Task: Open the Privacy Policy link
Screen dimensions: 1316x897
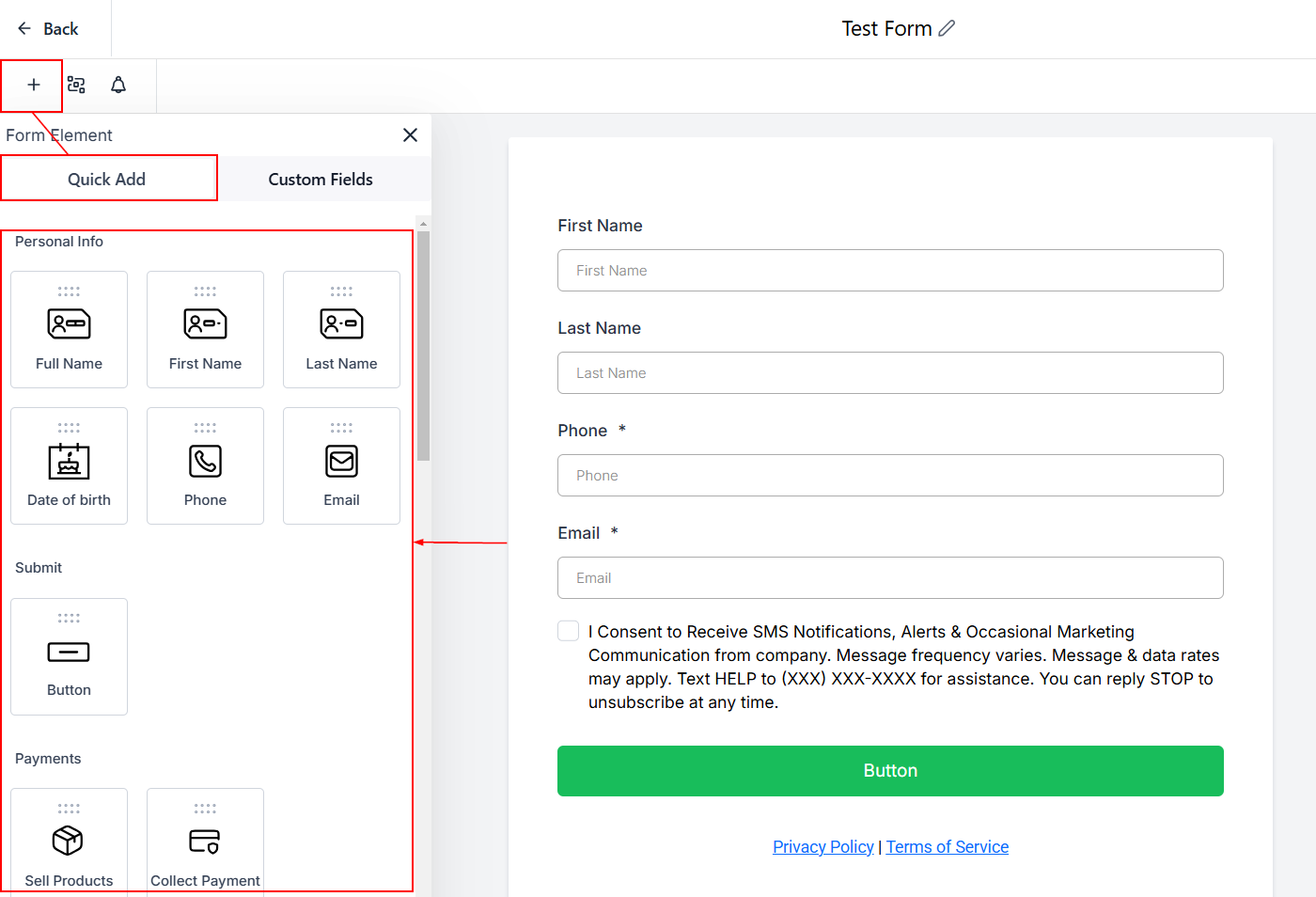Action: point(823,847)
